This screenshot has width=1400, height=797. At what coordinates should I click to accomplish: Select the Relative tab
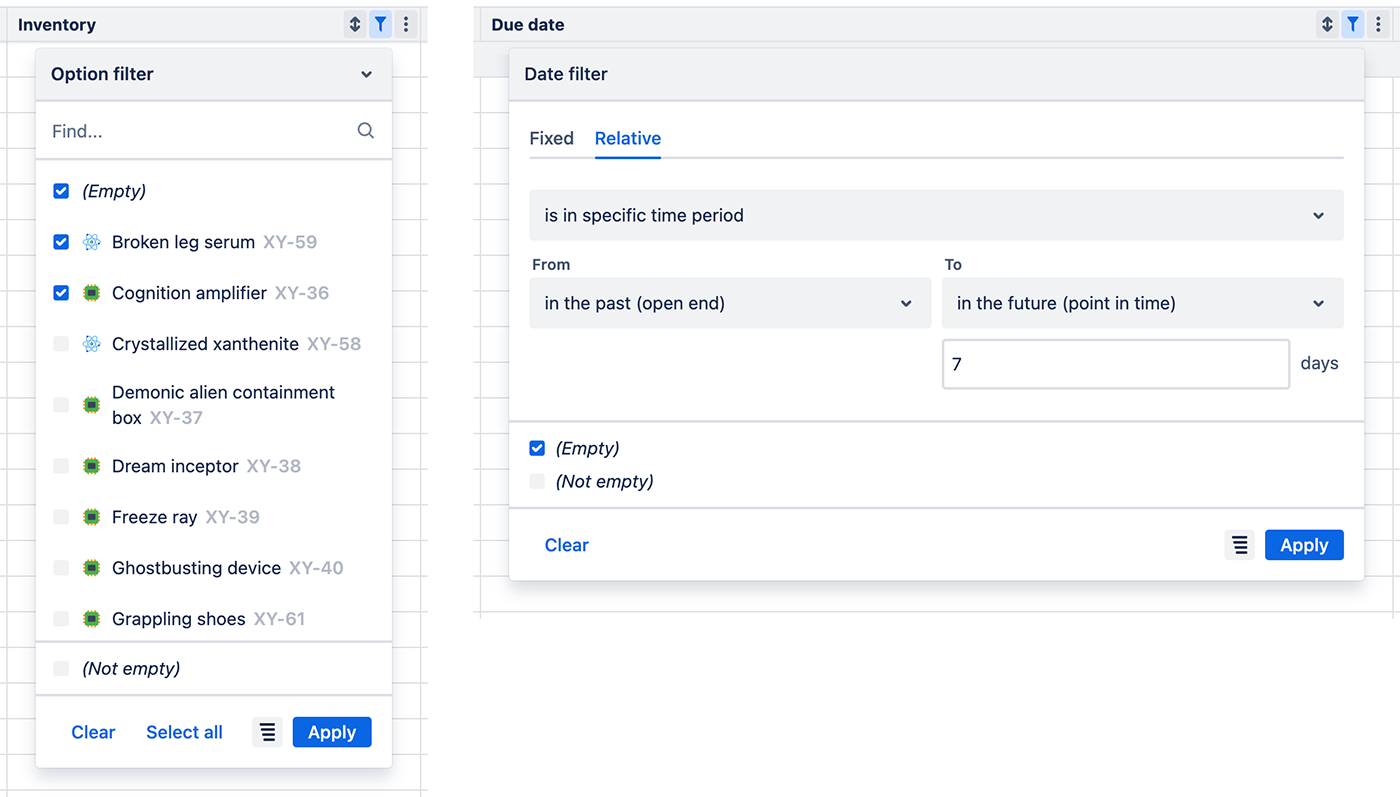(x=627, y=138)
